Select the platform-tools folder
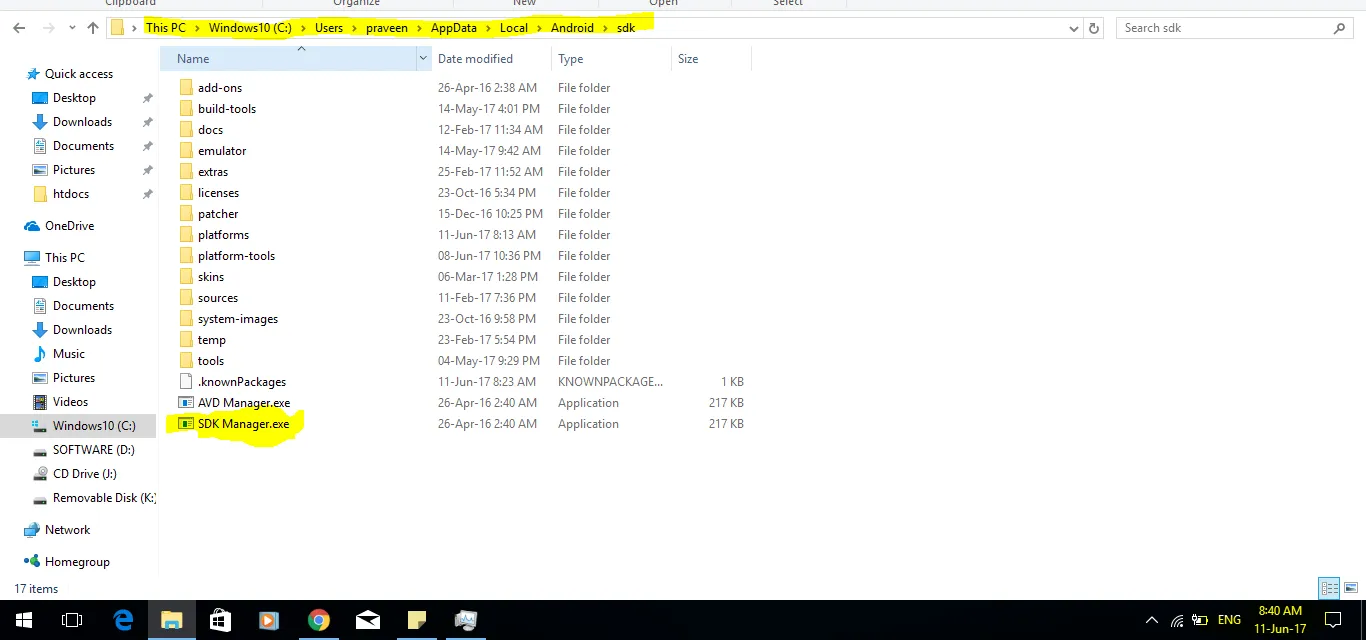 tap(236, 256)
